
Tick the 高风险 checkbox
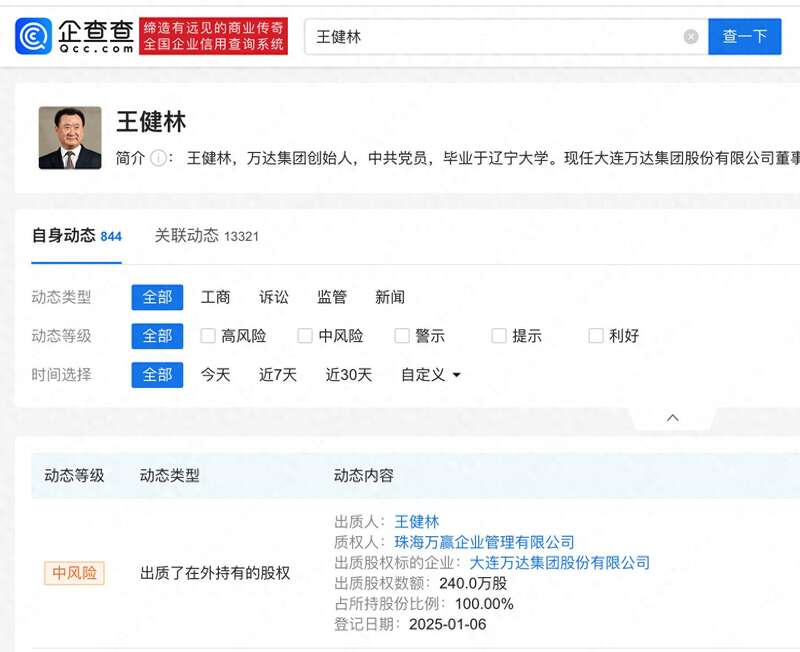point(208,336)
